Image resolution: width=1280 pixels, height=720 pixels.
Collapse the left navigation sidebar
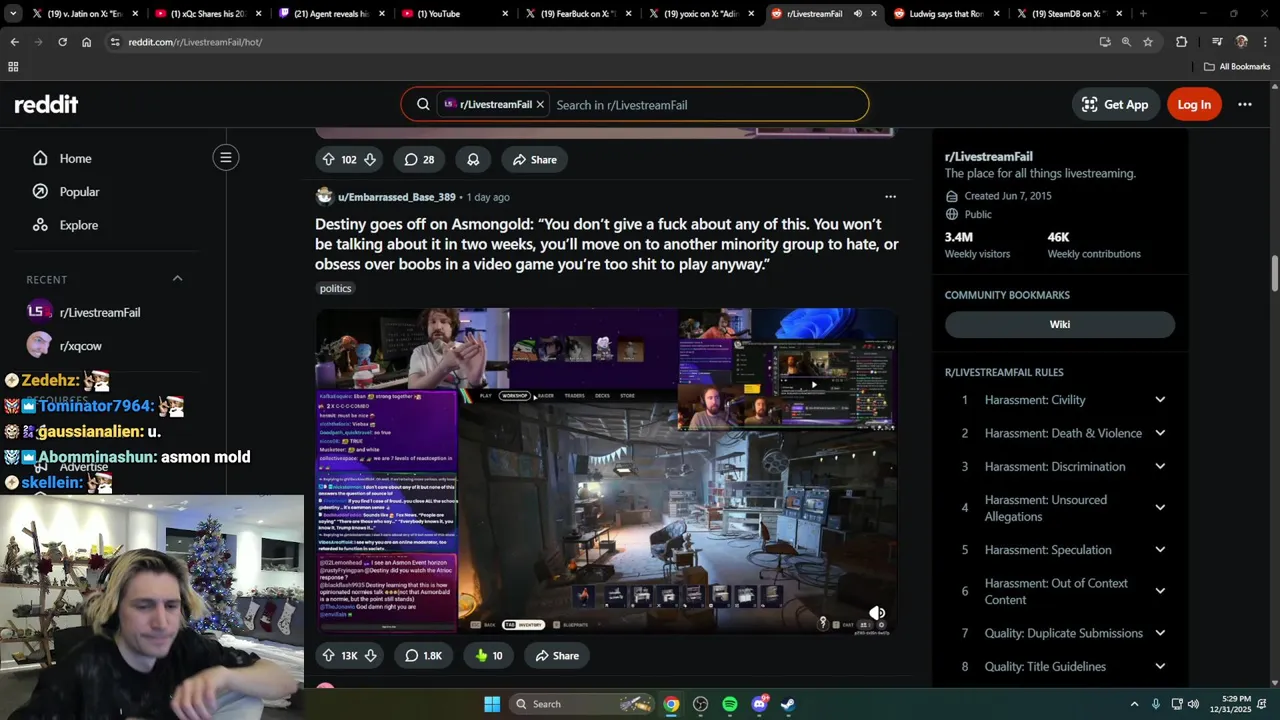[226, 157]
